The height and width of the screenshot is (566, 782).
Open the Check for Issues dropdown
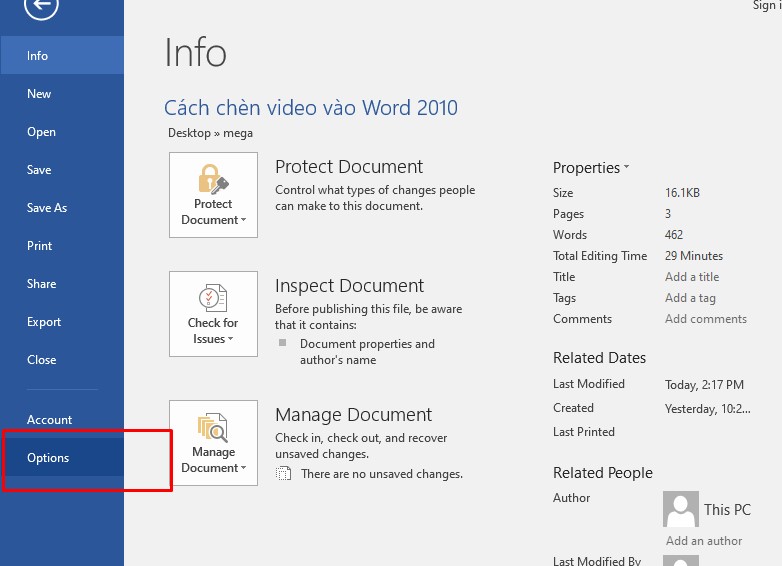point(213,314)
